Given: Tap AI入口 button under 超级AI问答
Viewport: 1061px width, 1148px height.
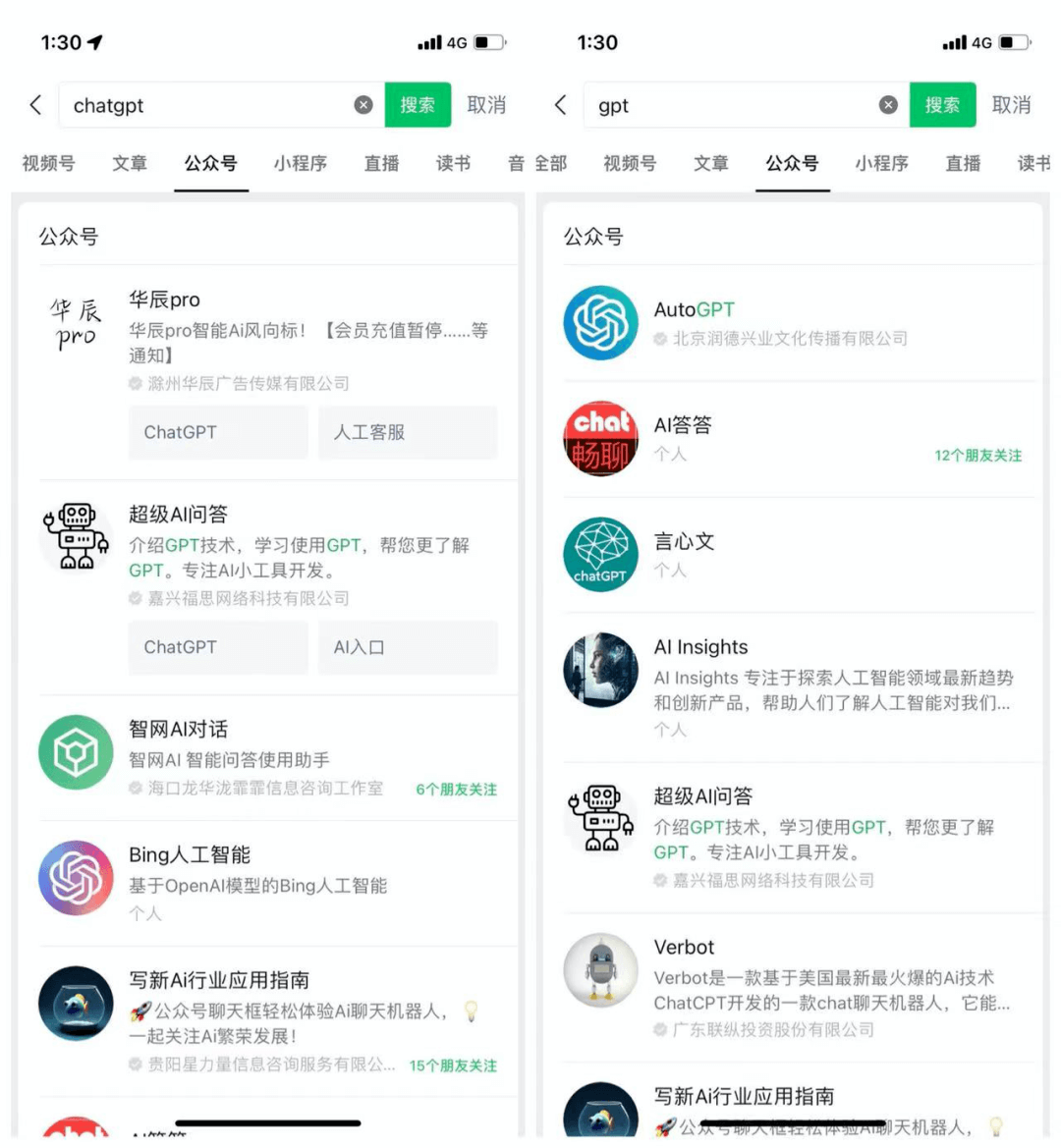Looking at the screenshot, I should point(408,647).
